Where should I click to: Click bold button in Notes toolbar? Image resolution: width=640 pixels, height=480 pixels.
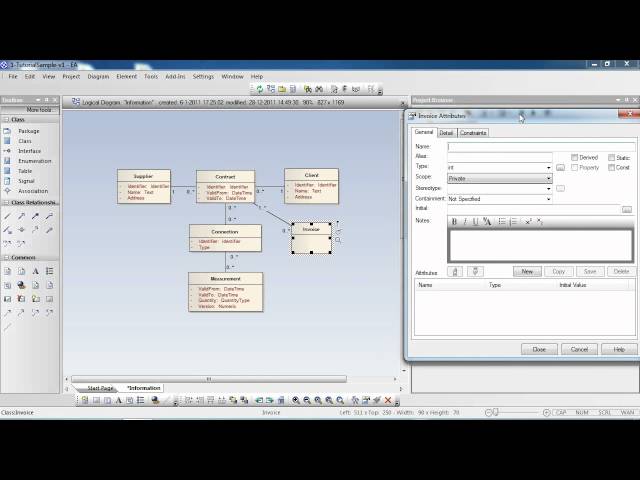point(454,222)
